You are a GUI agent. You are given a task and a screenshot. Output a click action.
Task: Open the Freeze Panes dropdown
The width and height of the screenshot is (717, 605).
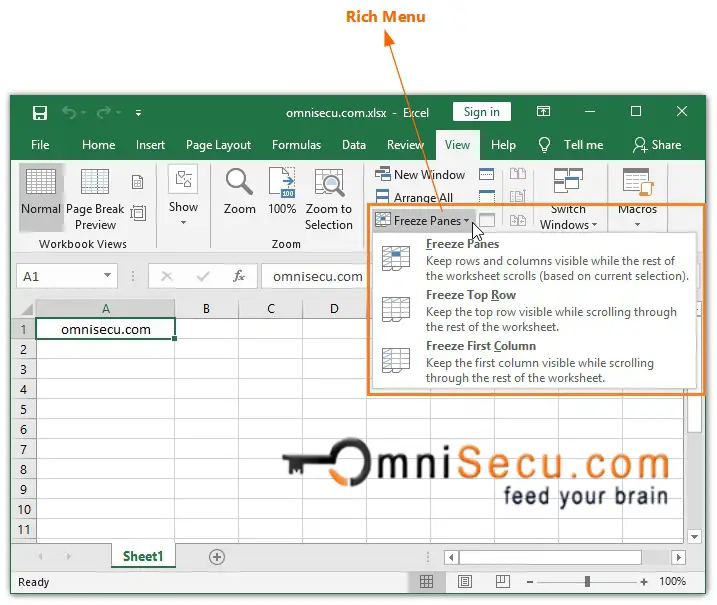[423, 220]
